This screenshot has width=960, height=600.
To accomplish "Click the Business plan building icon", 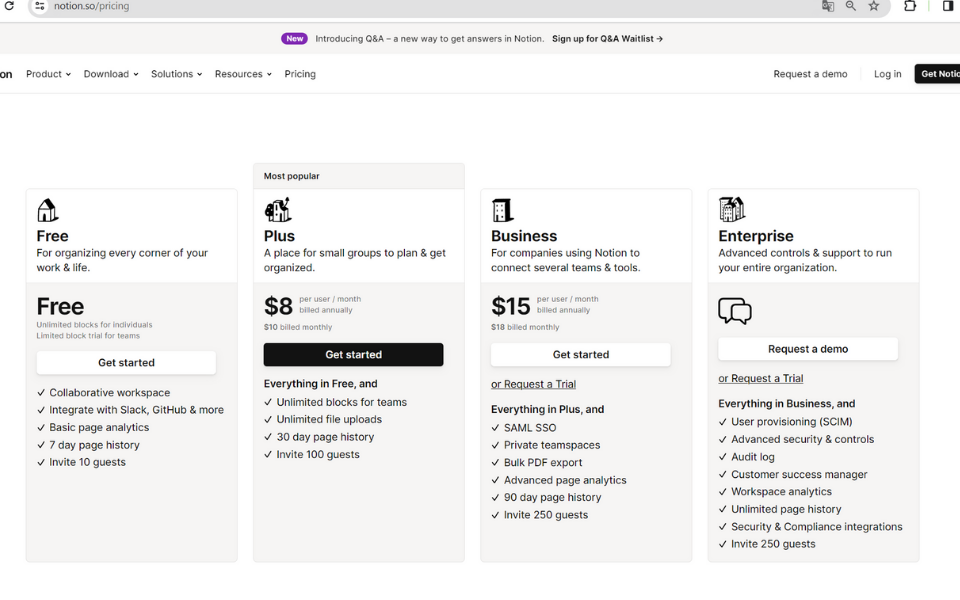I will click(x=502, y=210).
